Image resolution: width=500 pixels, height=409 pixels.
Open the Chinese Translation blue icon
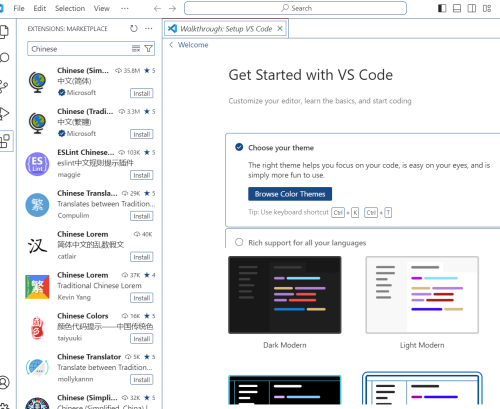coord(37,205)
